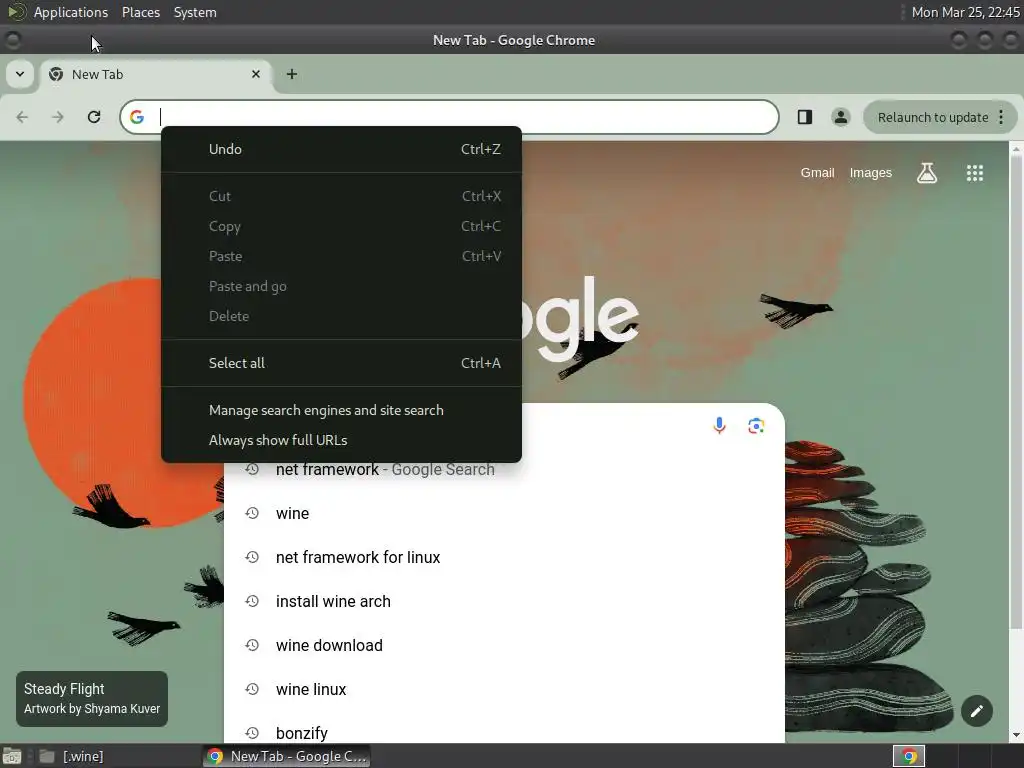
Task: Search by image with the Lens icon
Action: pyautogui.click(x=756, y=426)
